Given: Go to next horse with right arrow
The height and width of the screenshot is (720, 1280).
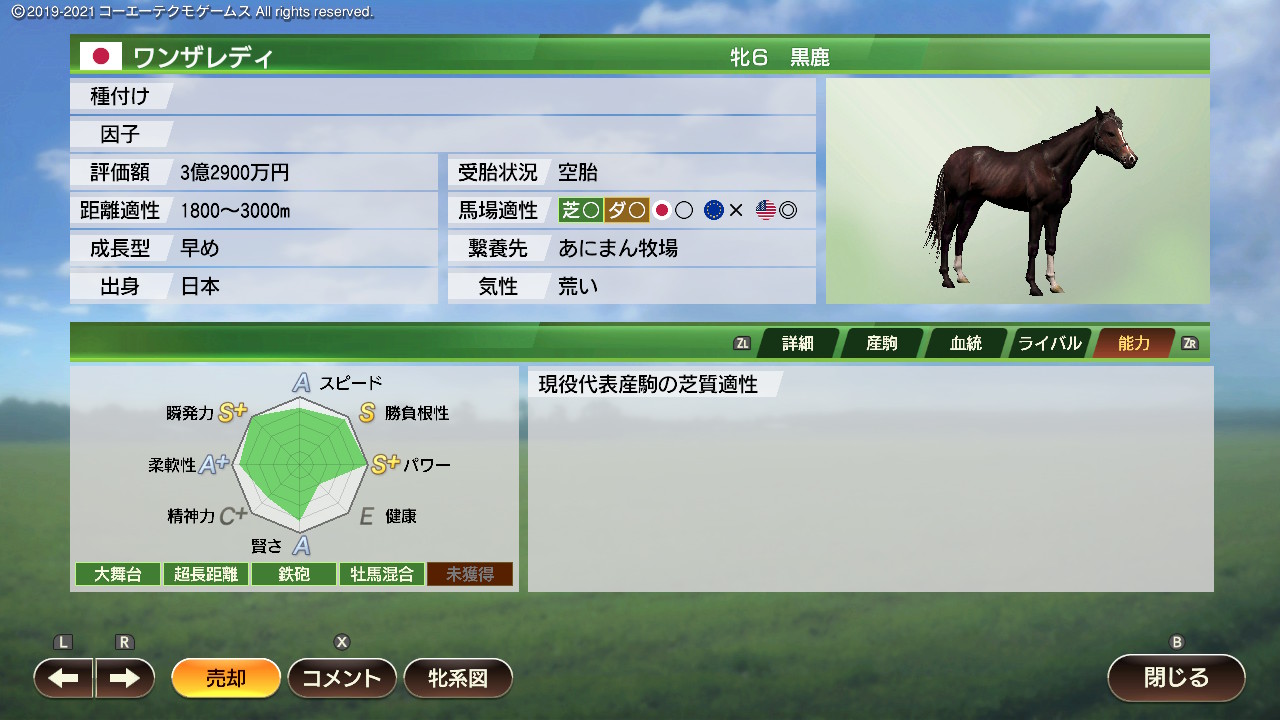Looking at the screenshot, I should click(125, 678).
